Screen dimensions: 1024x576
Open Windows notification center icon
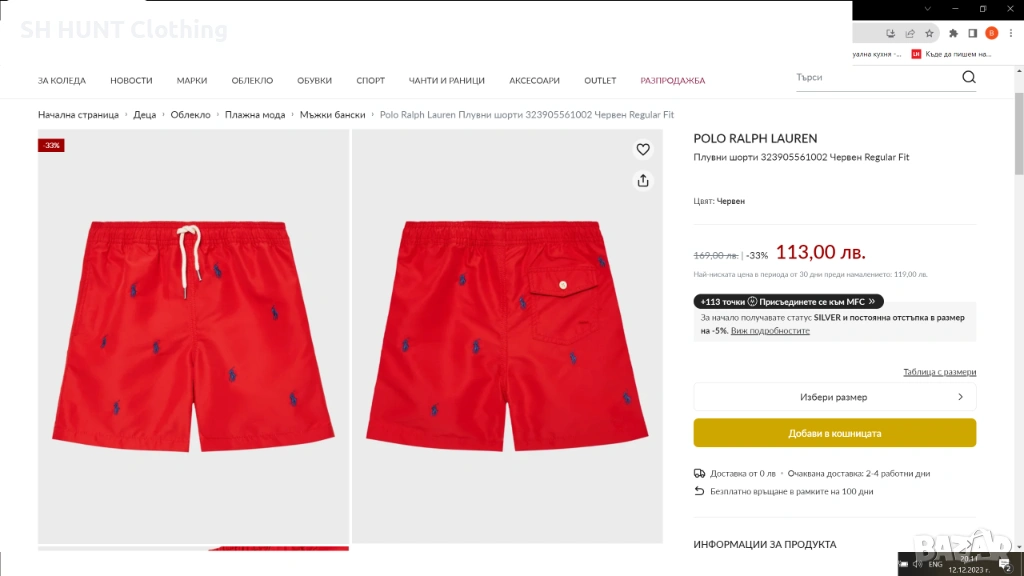(1006, 564)
